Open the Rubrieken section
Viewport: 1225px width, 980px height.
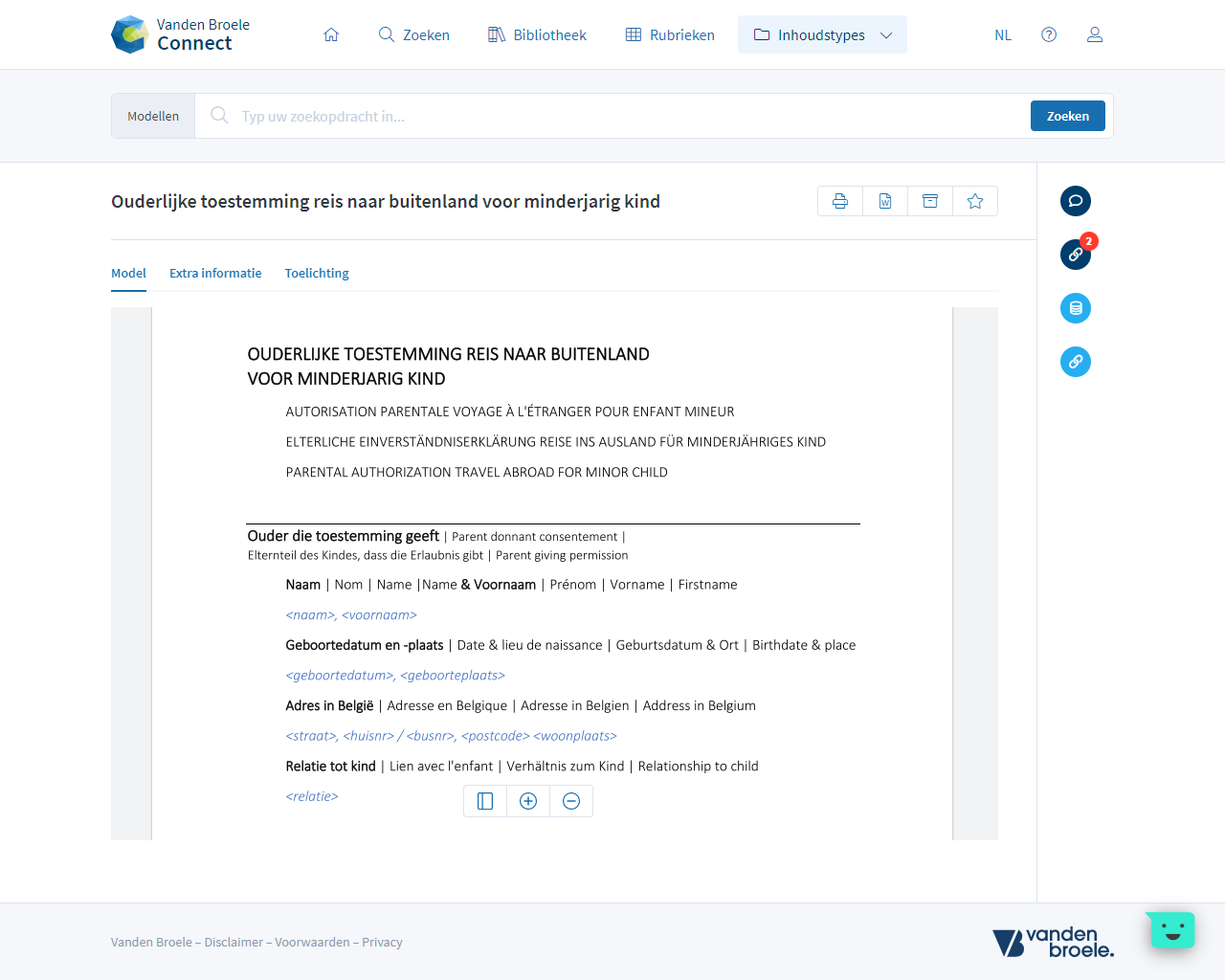pyautogui.click(x=670, y=34)
